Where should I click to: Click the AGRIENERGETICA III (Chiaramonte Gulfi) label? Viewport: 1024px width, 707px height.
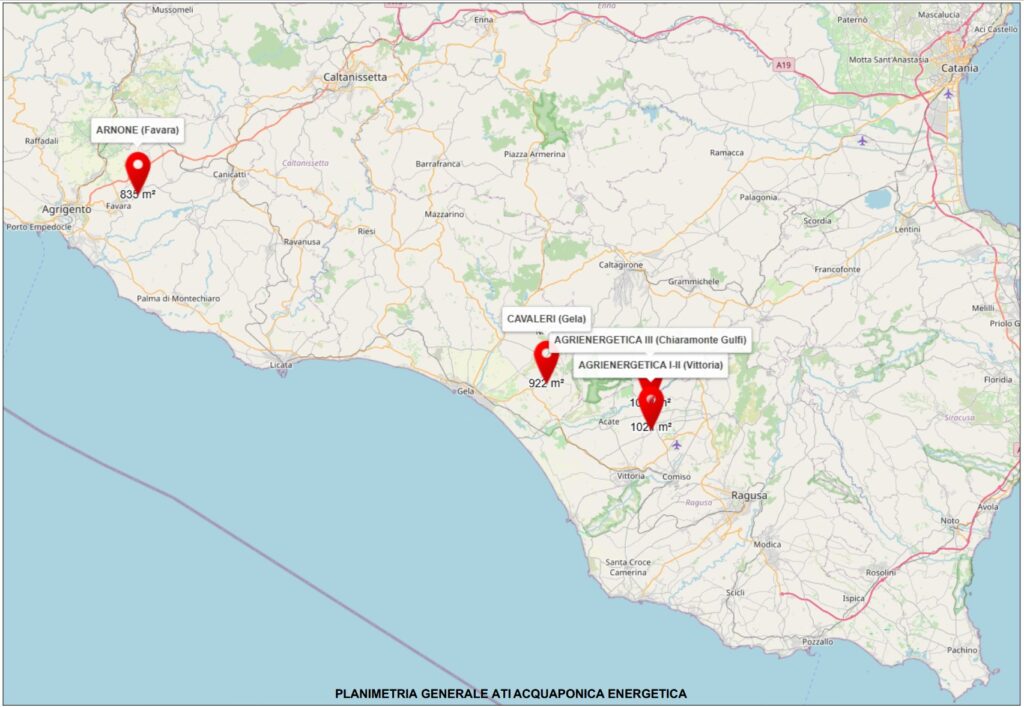tap(649, 341)
